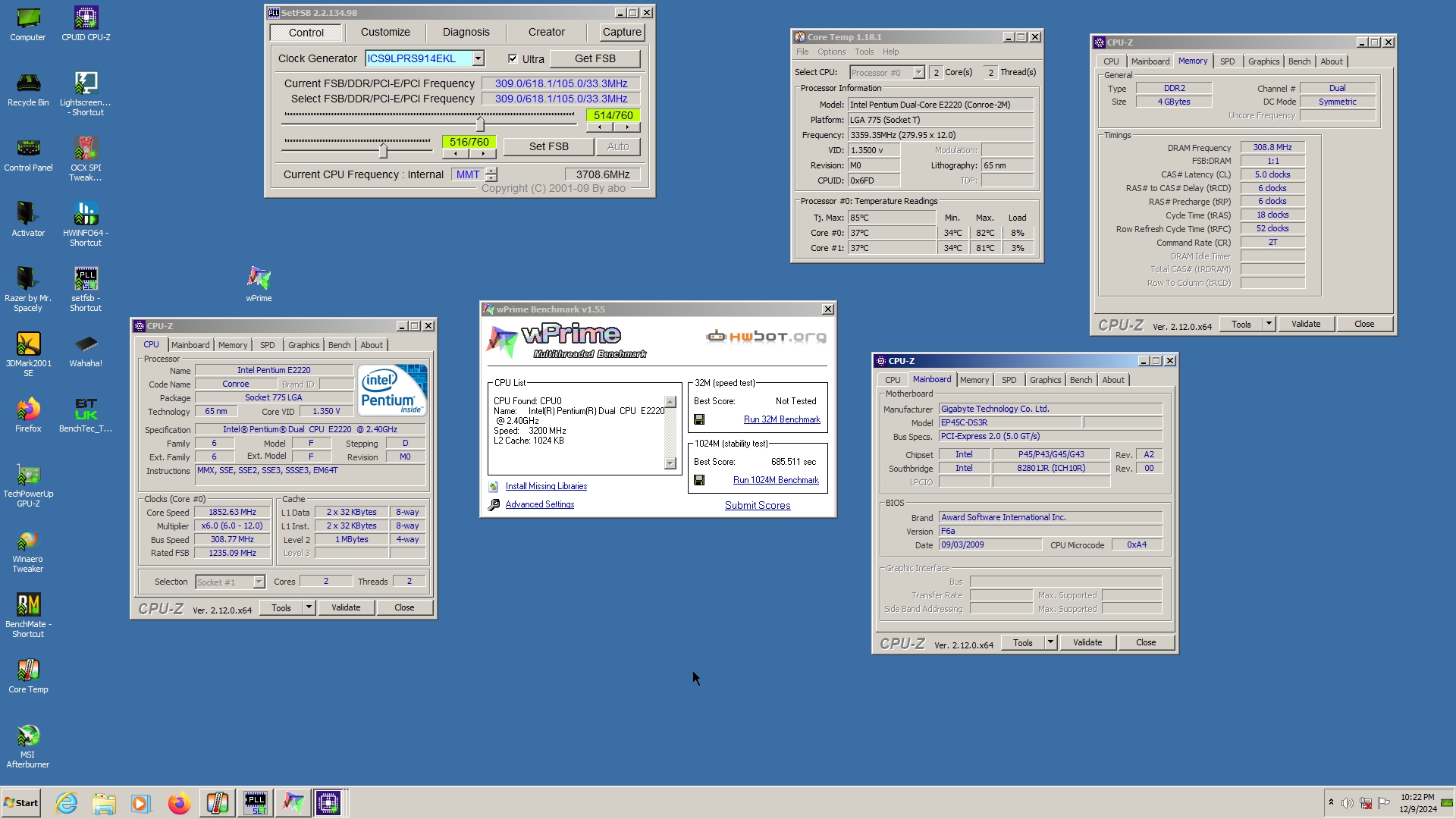Expand the Clock Generator dropdown in SetFSB
This screenshot has height=819, width=1456.
coord(478,58)
